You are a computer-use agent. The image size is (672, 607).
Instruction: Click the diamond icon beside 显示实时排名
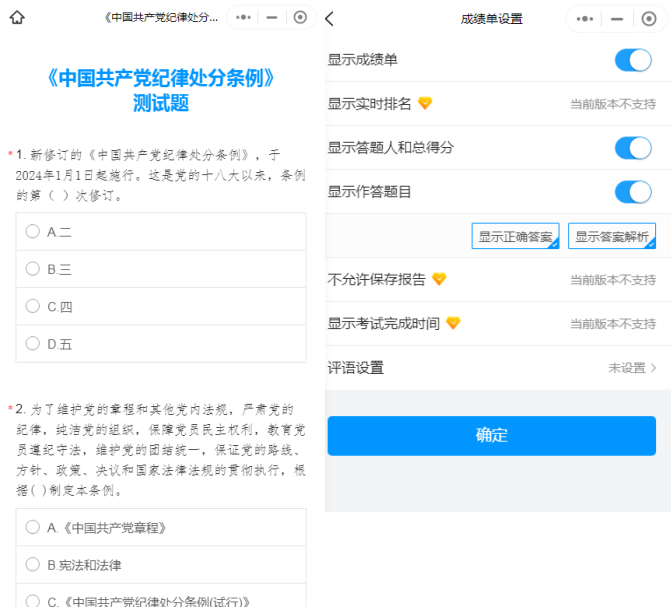coord(424,104)
